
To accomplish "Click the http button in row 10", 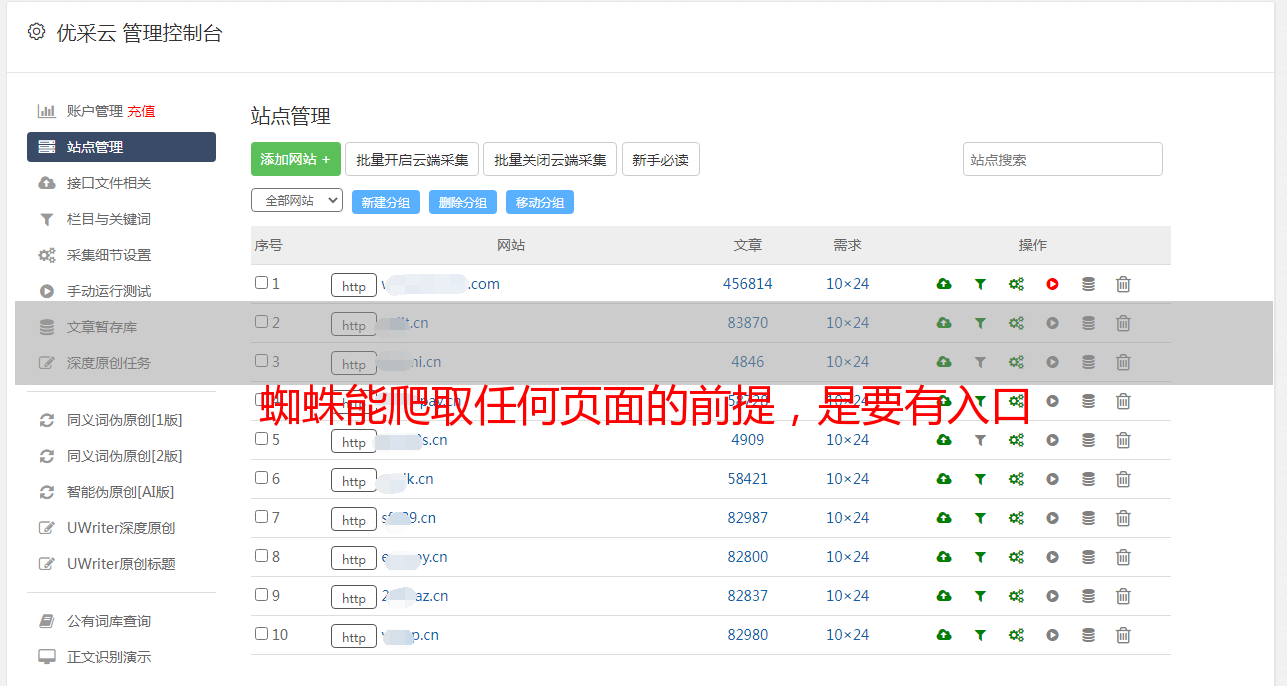I will click(x=354, y=636).
